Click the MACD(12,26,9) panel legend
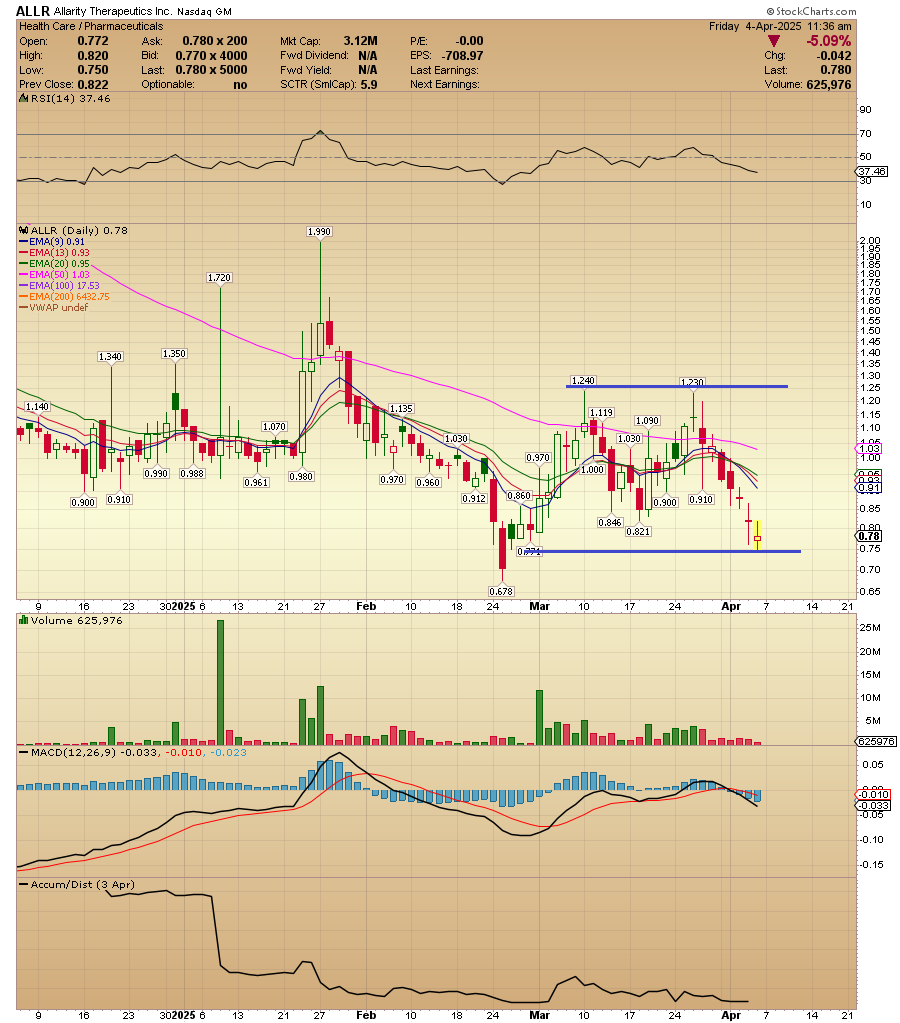The width and height of the screenshot is (900, 1023). pyautogui.click(x=132, y=752)
